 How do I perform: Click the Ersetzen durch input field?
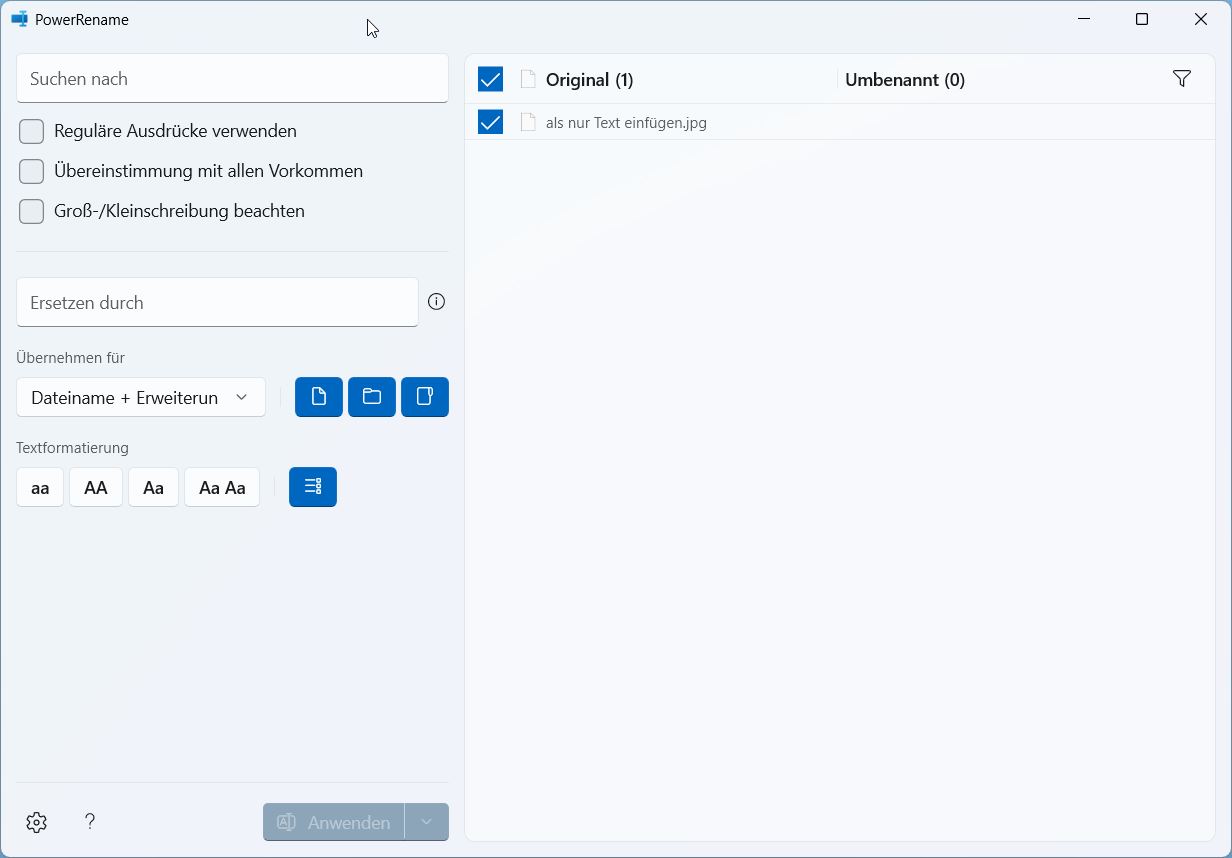(217, 302)
